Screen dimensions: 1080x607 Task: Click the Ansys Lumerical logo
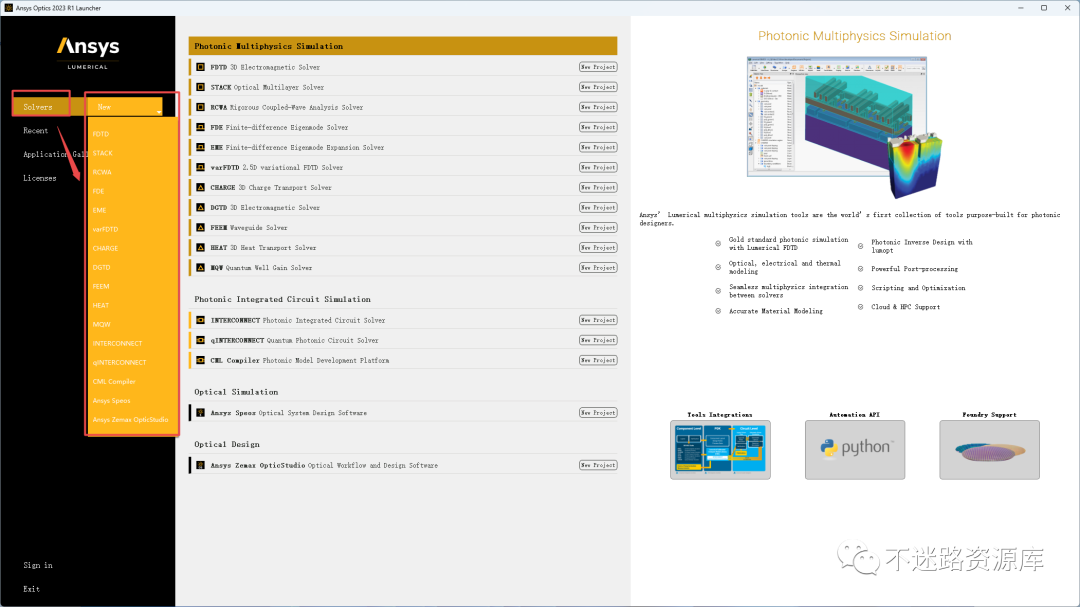87,52
